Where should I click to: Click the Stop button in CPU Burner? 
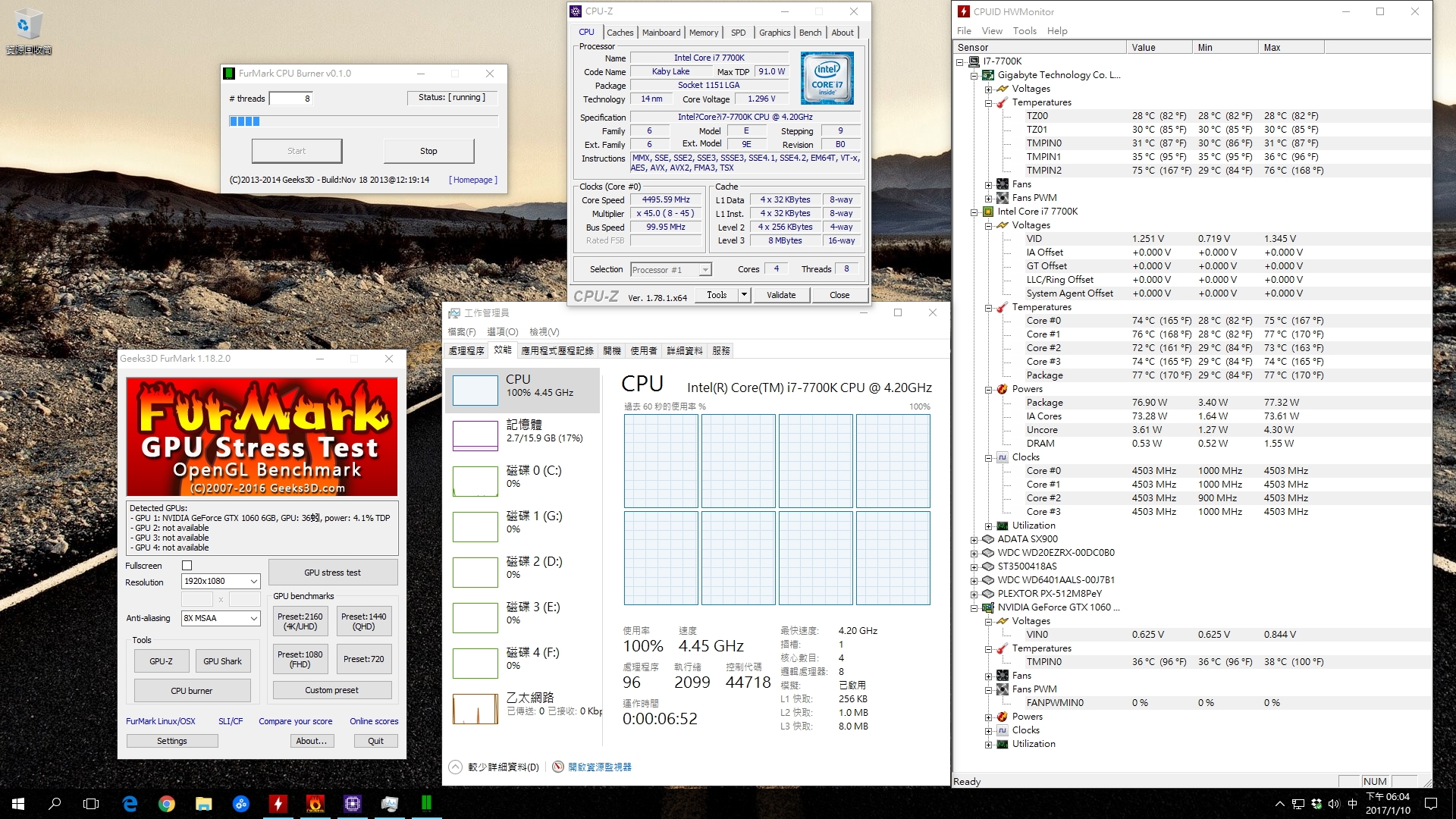coord(428,151)
